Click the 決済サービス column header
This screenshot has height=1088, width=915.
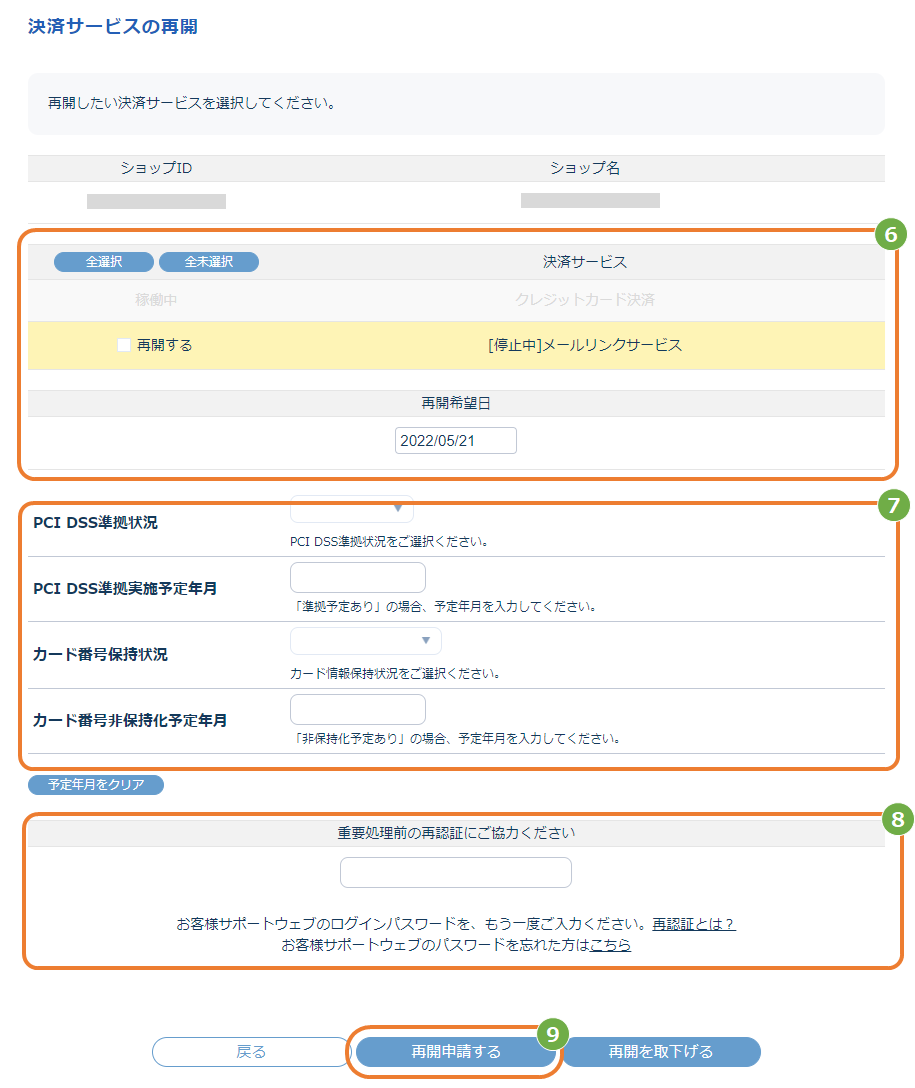pyautogui.click(x=585, y=262)
